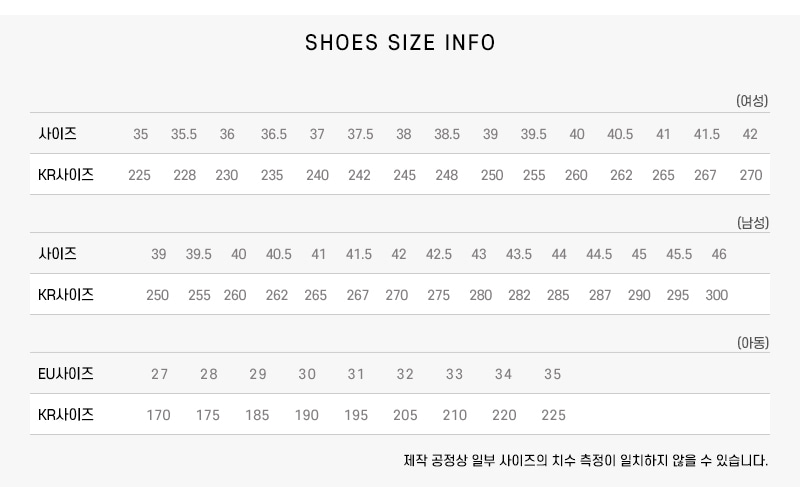Select EU size 27 in kids' table
The width and height of the screenshot is (800, 487).
pos(160,374)
